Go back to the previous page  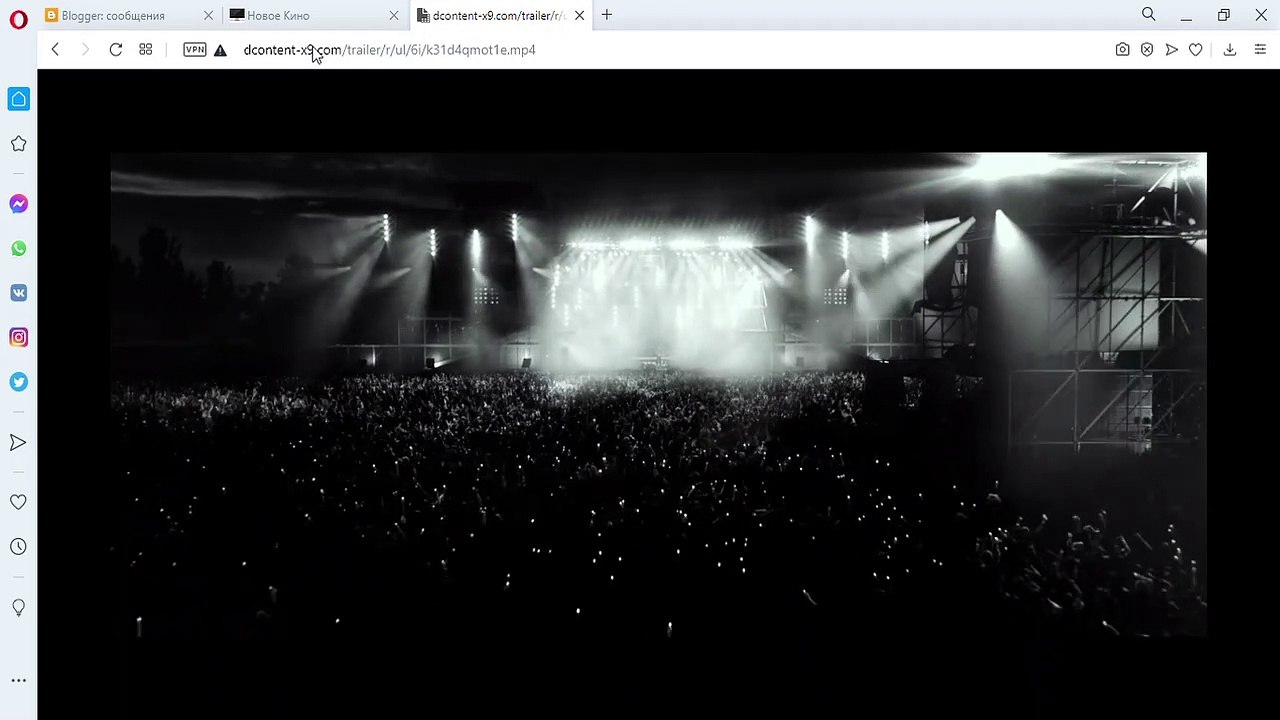(x=56, y=50)
